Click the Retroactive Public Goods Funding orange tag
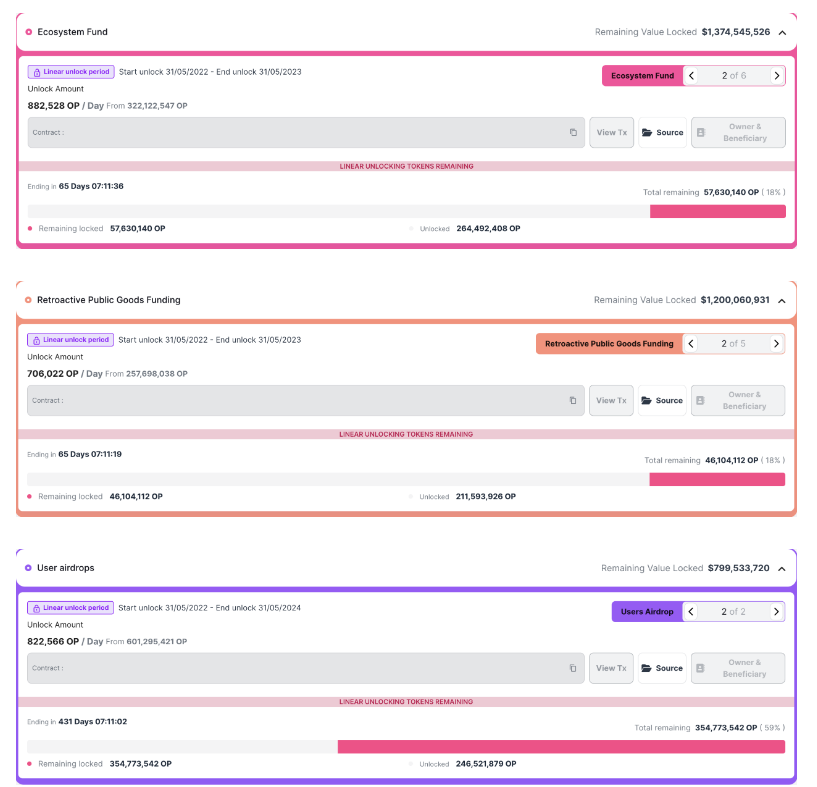Screen dimensions: 817x787 609,343
